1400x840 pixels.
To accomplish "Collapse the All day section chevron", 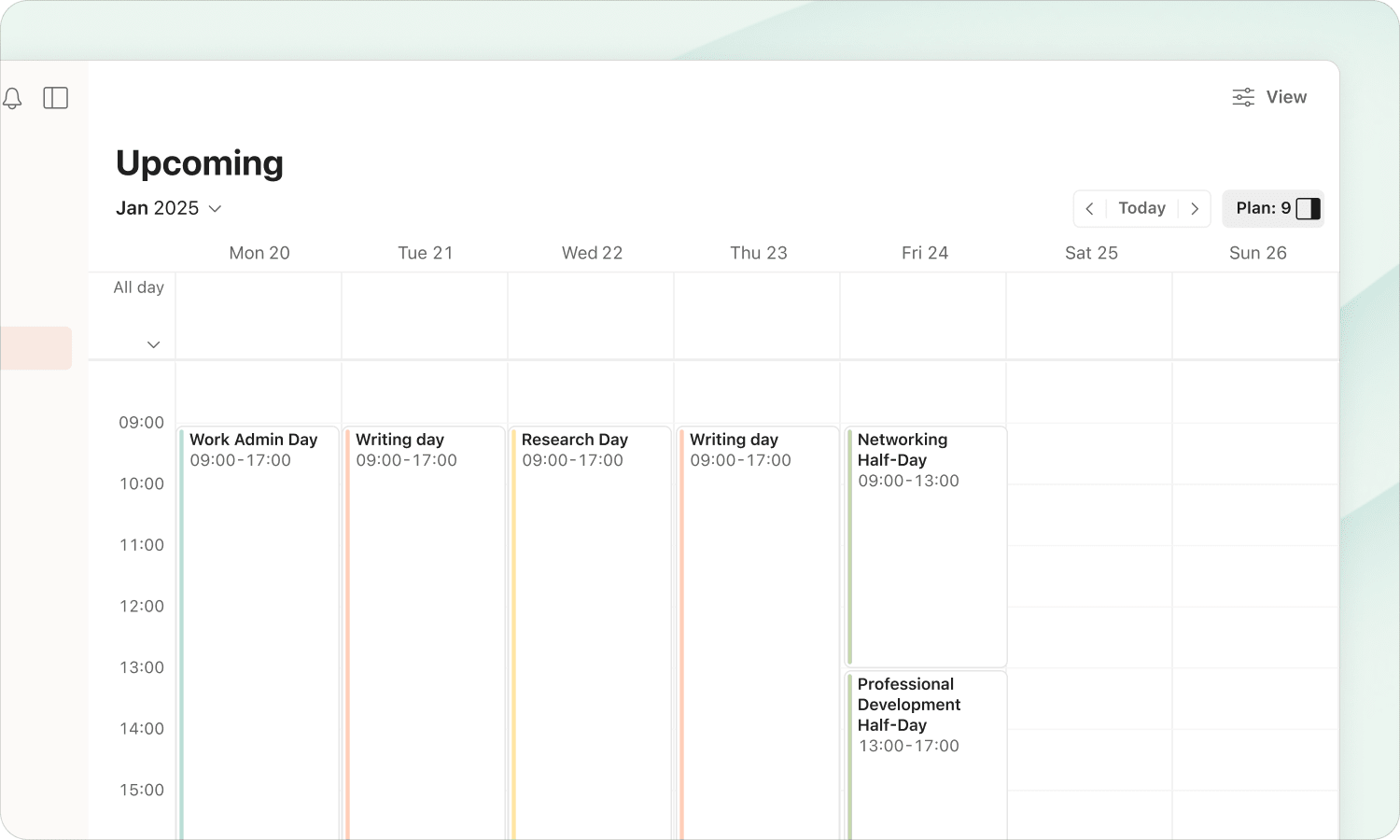I will (154, 344).
